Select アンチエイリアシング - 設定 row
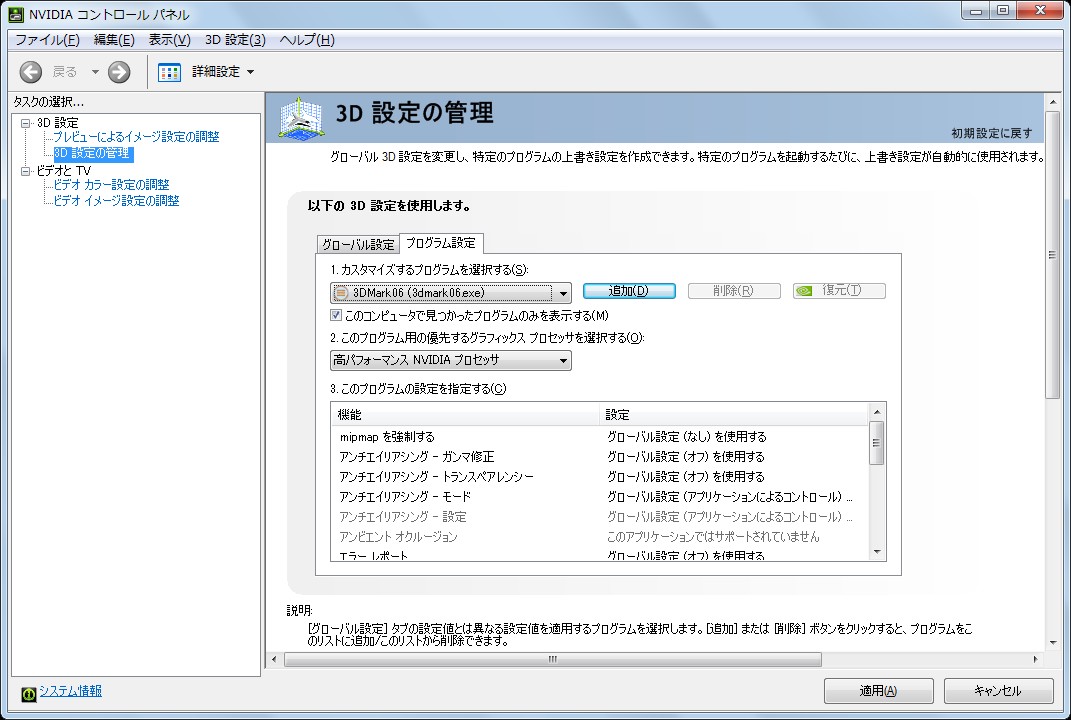 (600, 516)
